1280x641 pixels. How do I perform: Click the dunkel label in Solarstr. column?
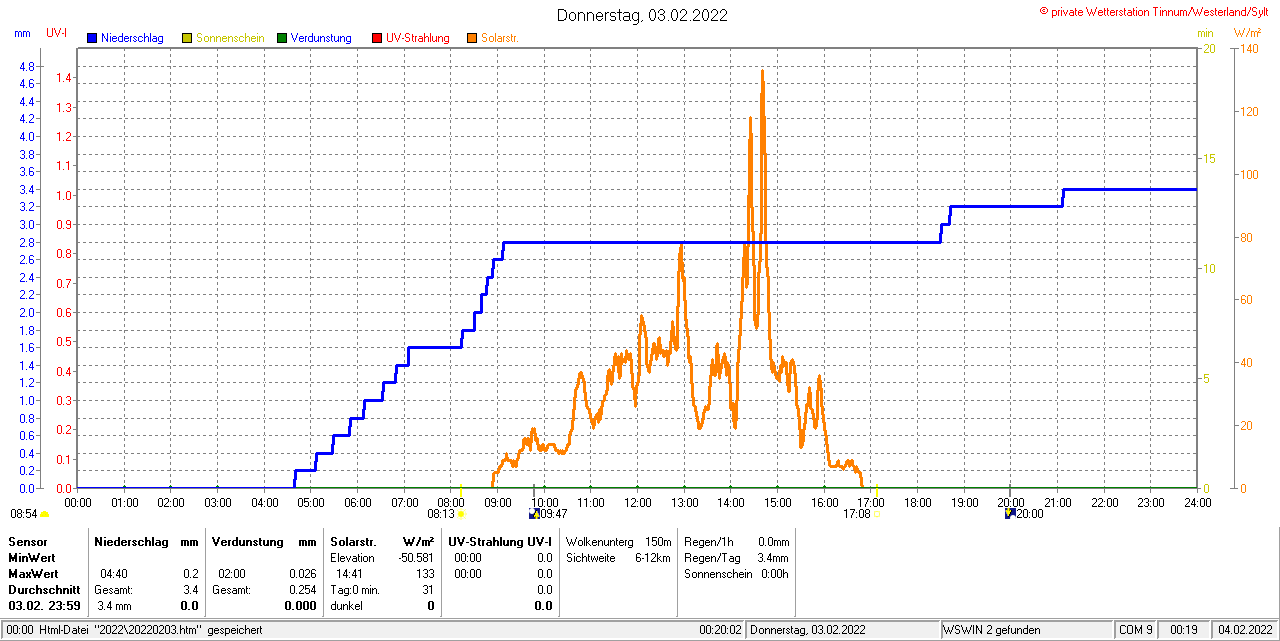pyautogui.click(x=347, y=605)
